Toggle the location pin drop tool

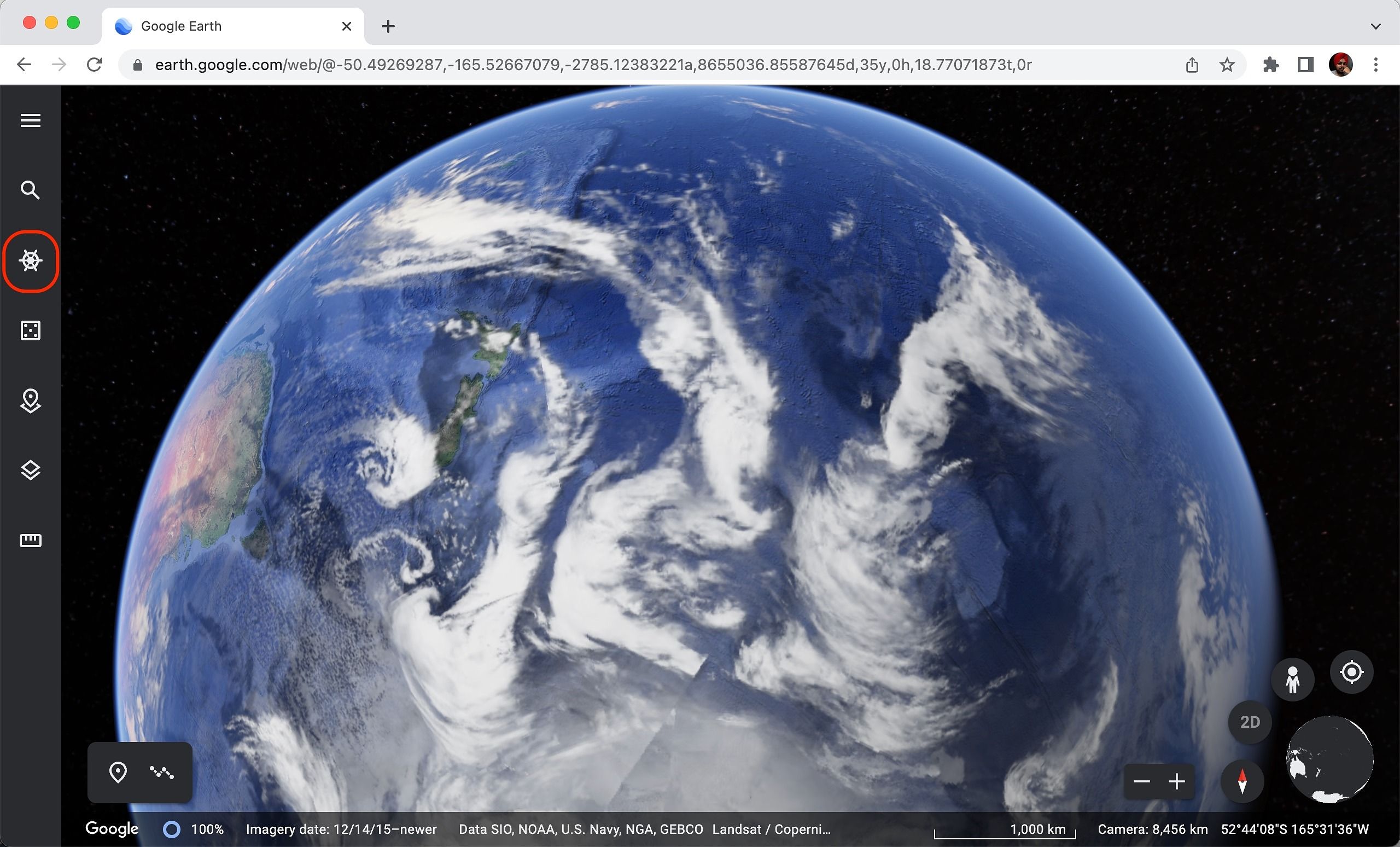coord(118,771)
